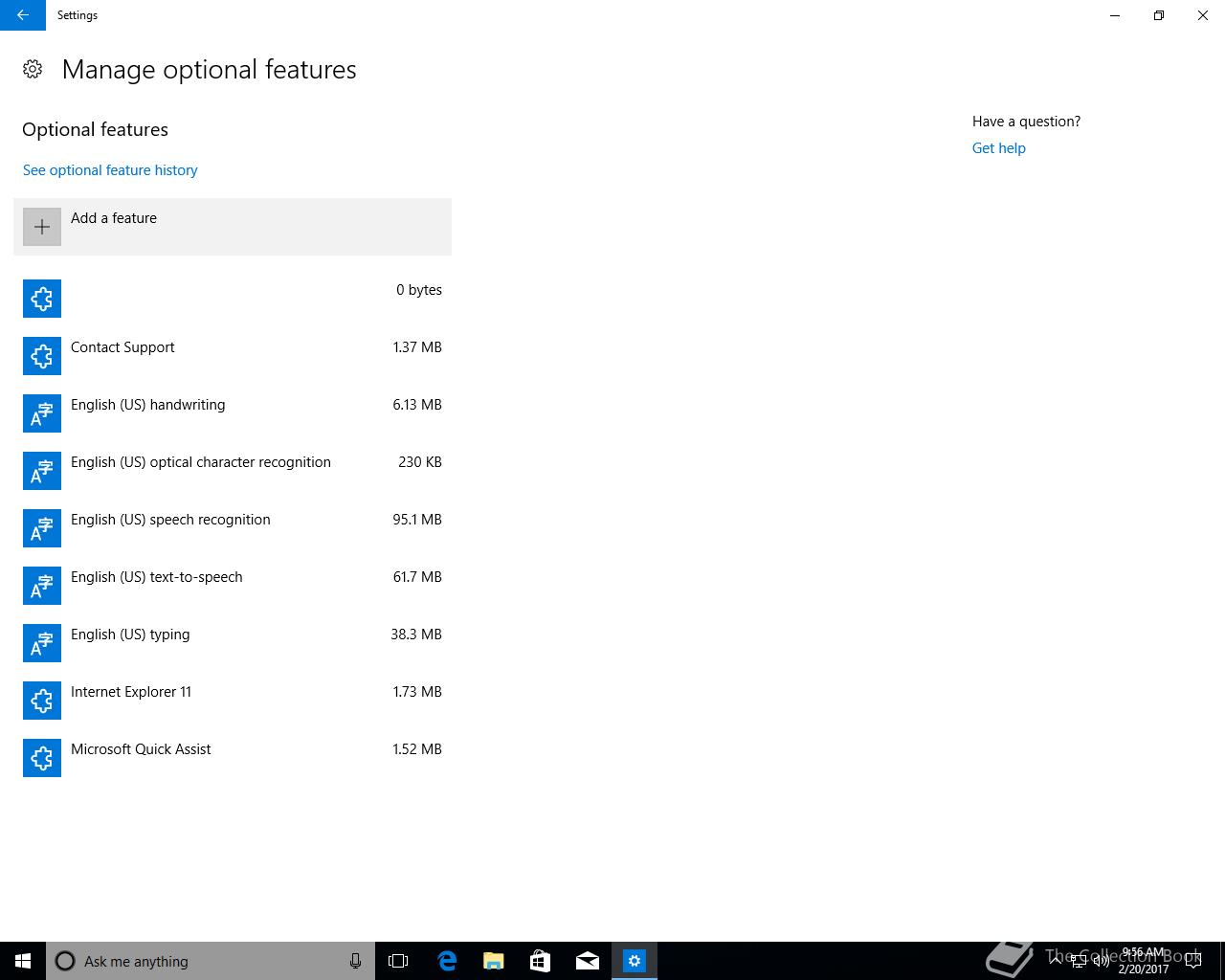Click the 0 bytes size value
1225x980 pixels.
(x=419, y=290)
